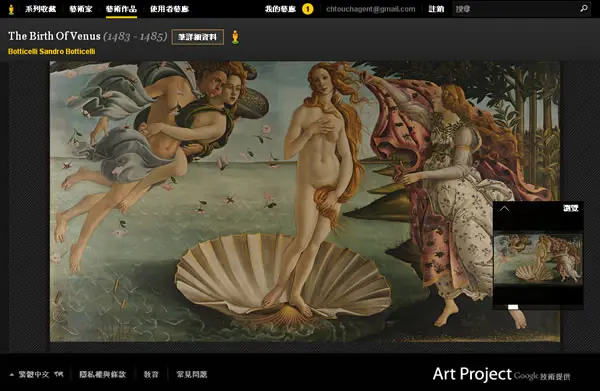Viewport: 600px width, 391px height.
Task: Click the zoom slider handle below navigator
Action: (x=513, y=307)
